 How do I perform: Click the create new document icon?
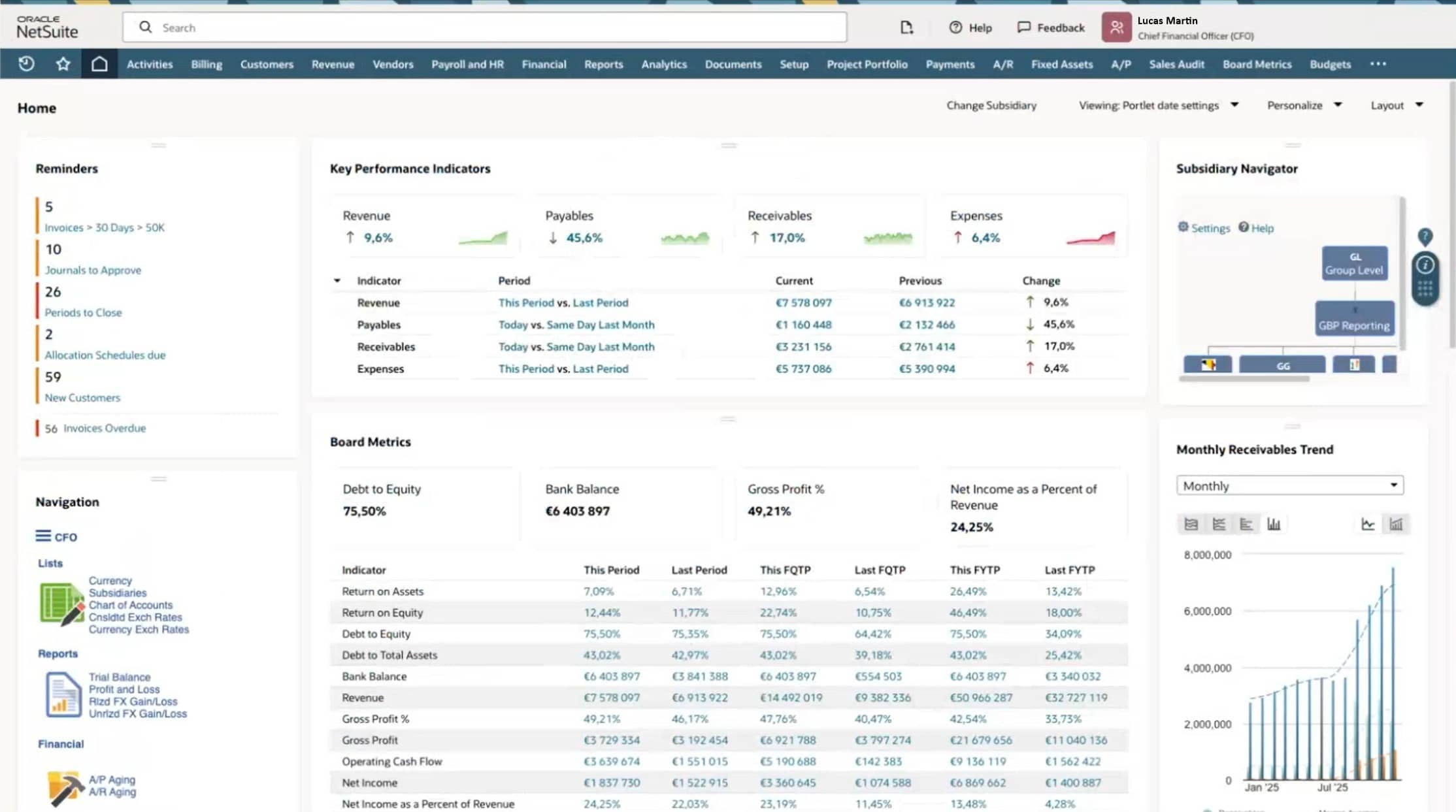(906, 27)
